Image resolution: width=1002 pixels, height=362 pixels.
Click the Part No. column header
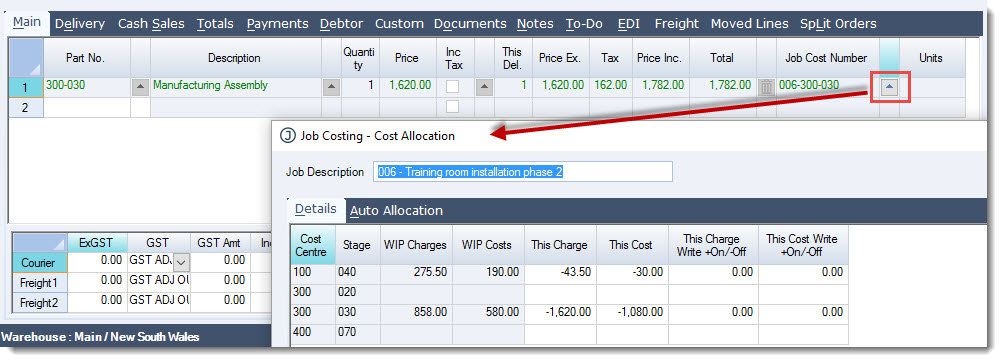point(86,58)
